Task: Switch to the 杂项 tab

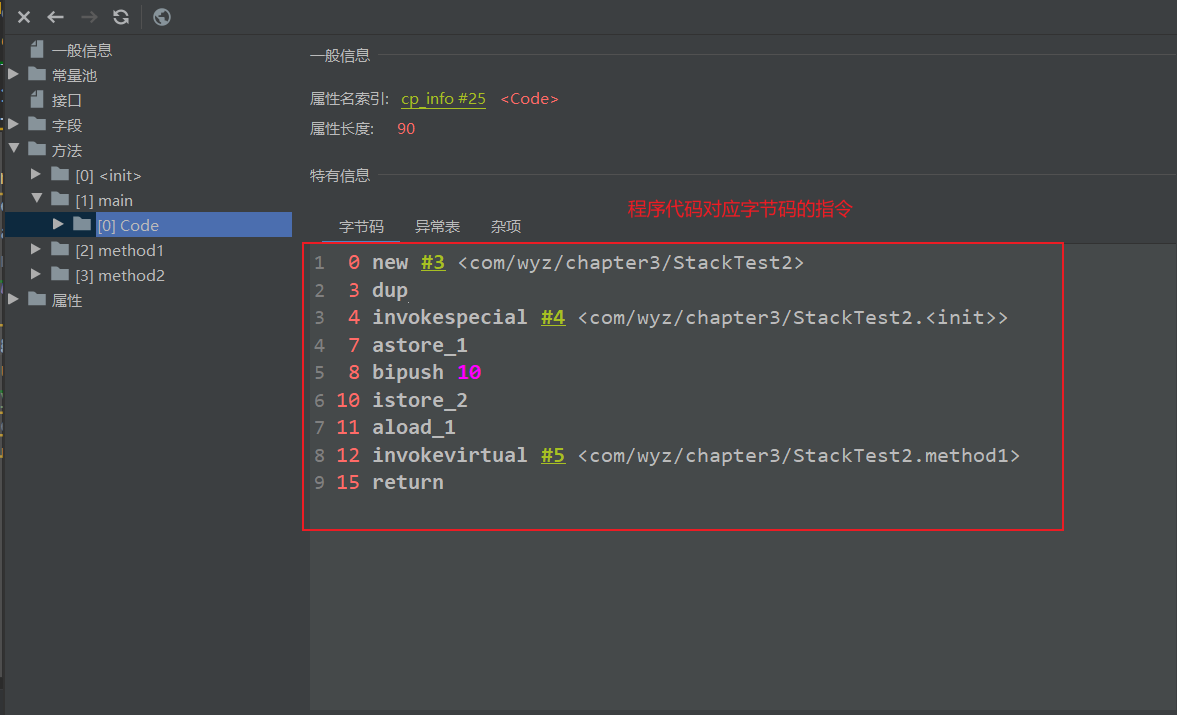Action: point(506,227)
